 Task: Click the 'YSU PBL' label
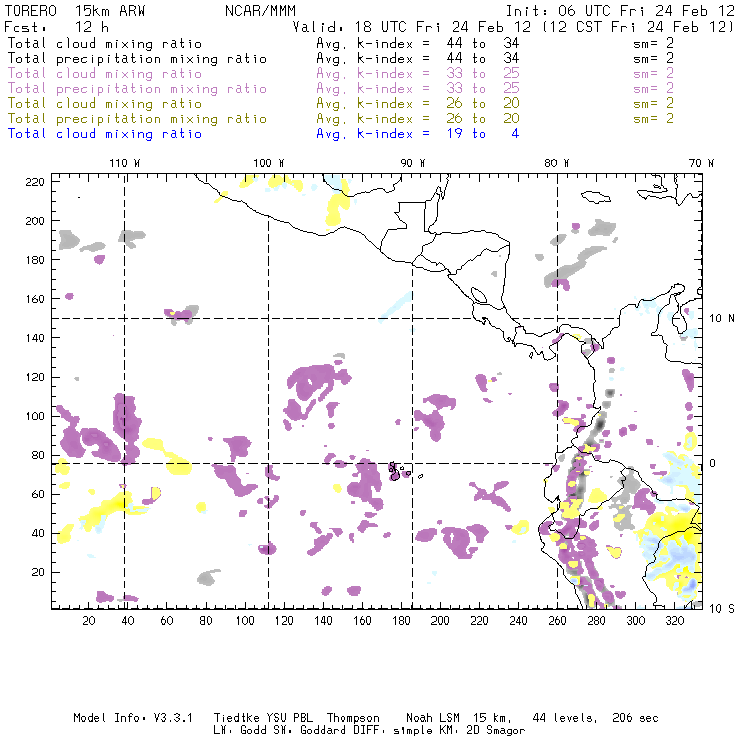290,718
